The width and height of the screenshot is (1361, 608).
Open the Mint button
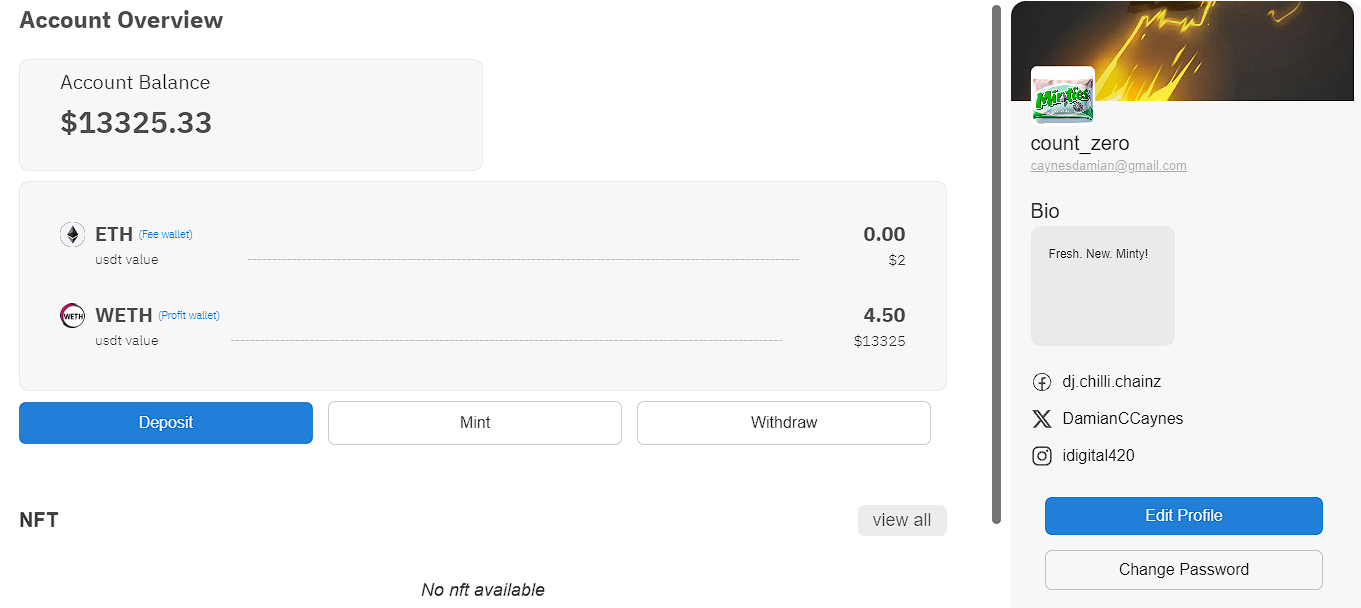pos(475,423)
